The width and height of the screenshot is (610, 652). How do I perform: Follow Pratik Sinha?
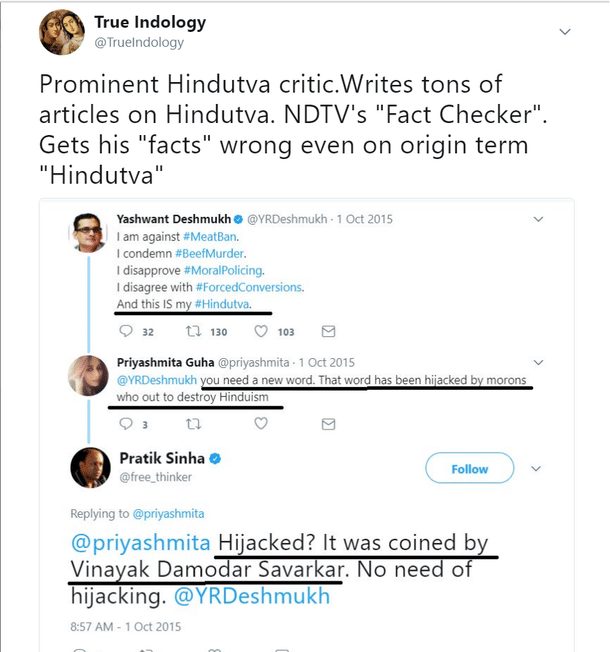470,468
